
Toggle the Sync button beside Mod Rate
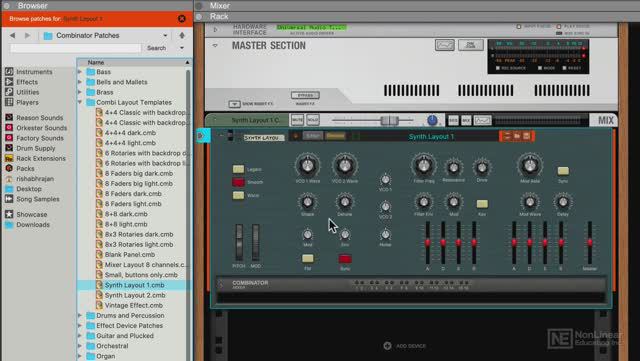click(563, 171)
